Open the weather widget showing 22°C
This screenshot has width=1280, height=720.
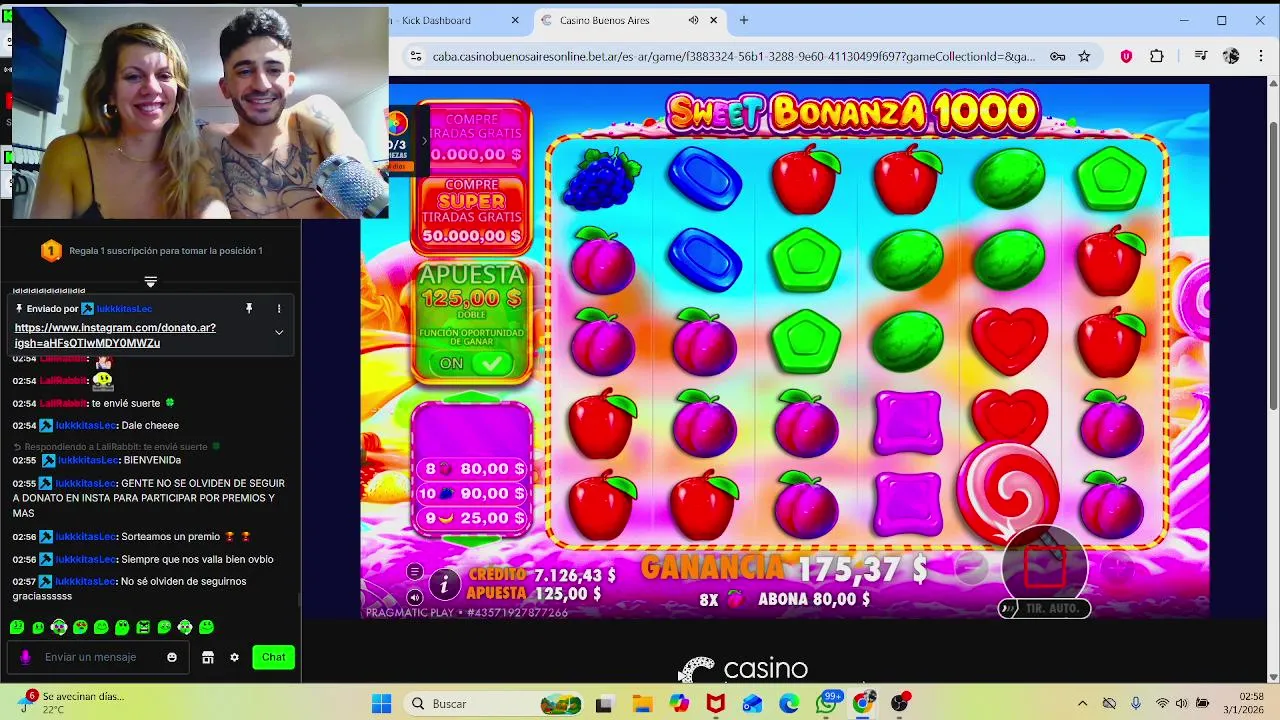(72, 703)
